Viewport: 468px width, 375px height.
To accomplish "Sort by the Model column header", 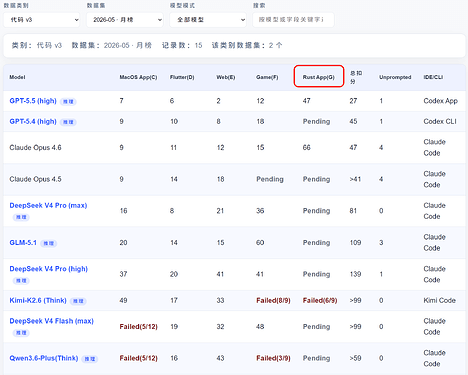I will pos(17,77).
